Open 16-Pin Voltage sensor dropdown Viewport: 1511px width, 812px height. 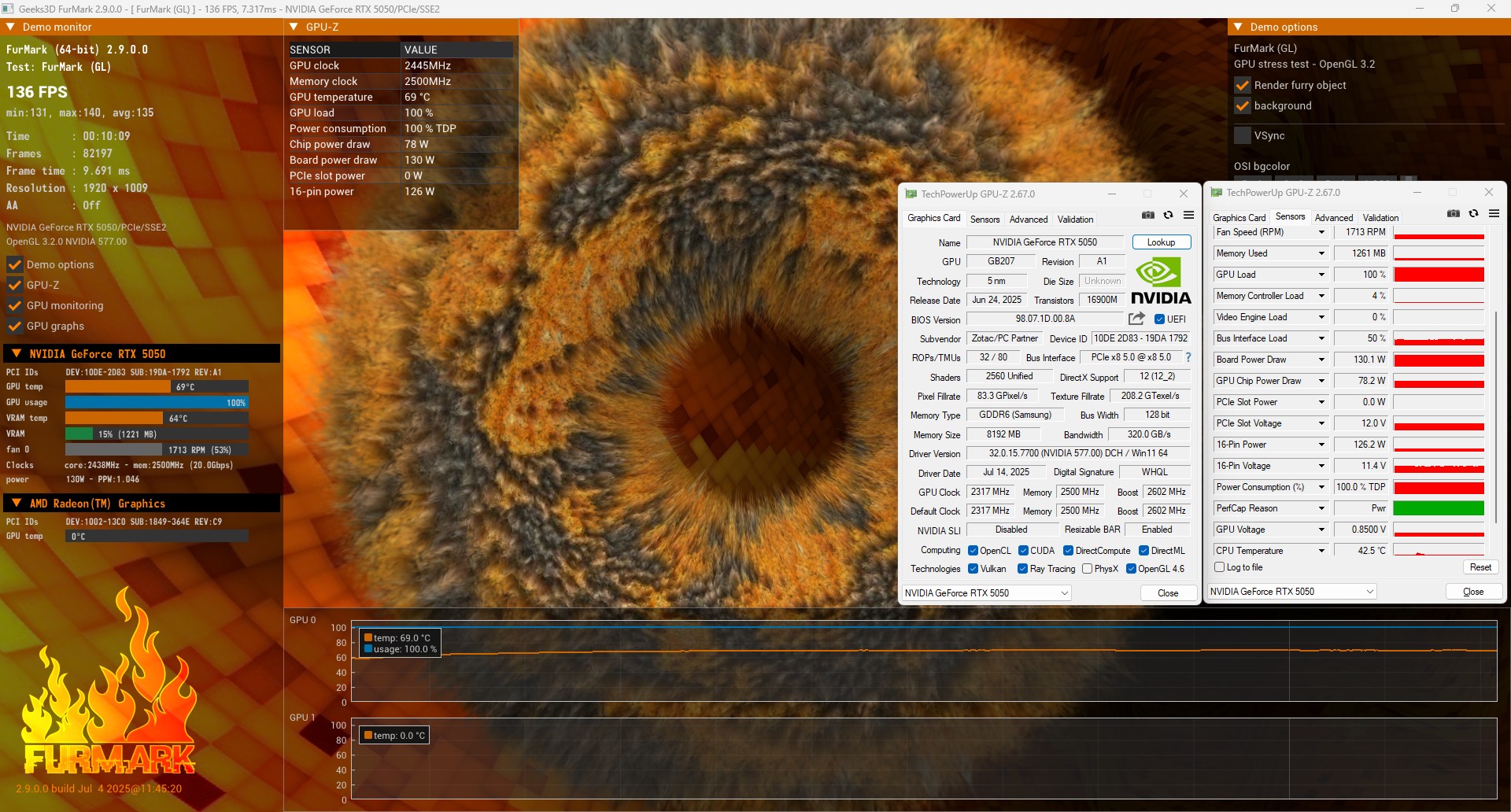pyautogui.click(x=1321, y=466)
